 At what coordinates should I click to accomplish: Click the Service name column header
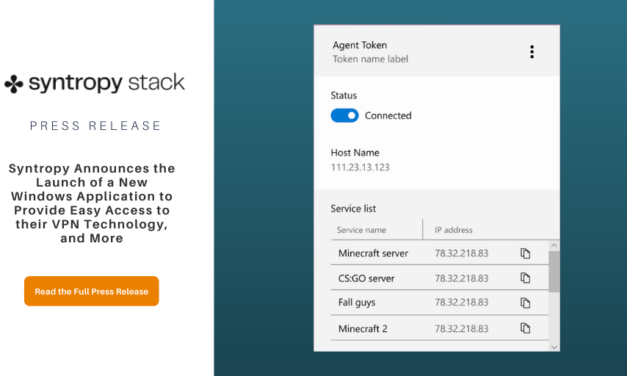[x=361, y=230]
